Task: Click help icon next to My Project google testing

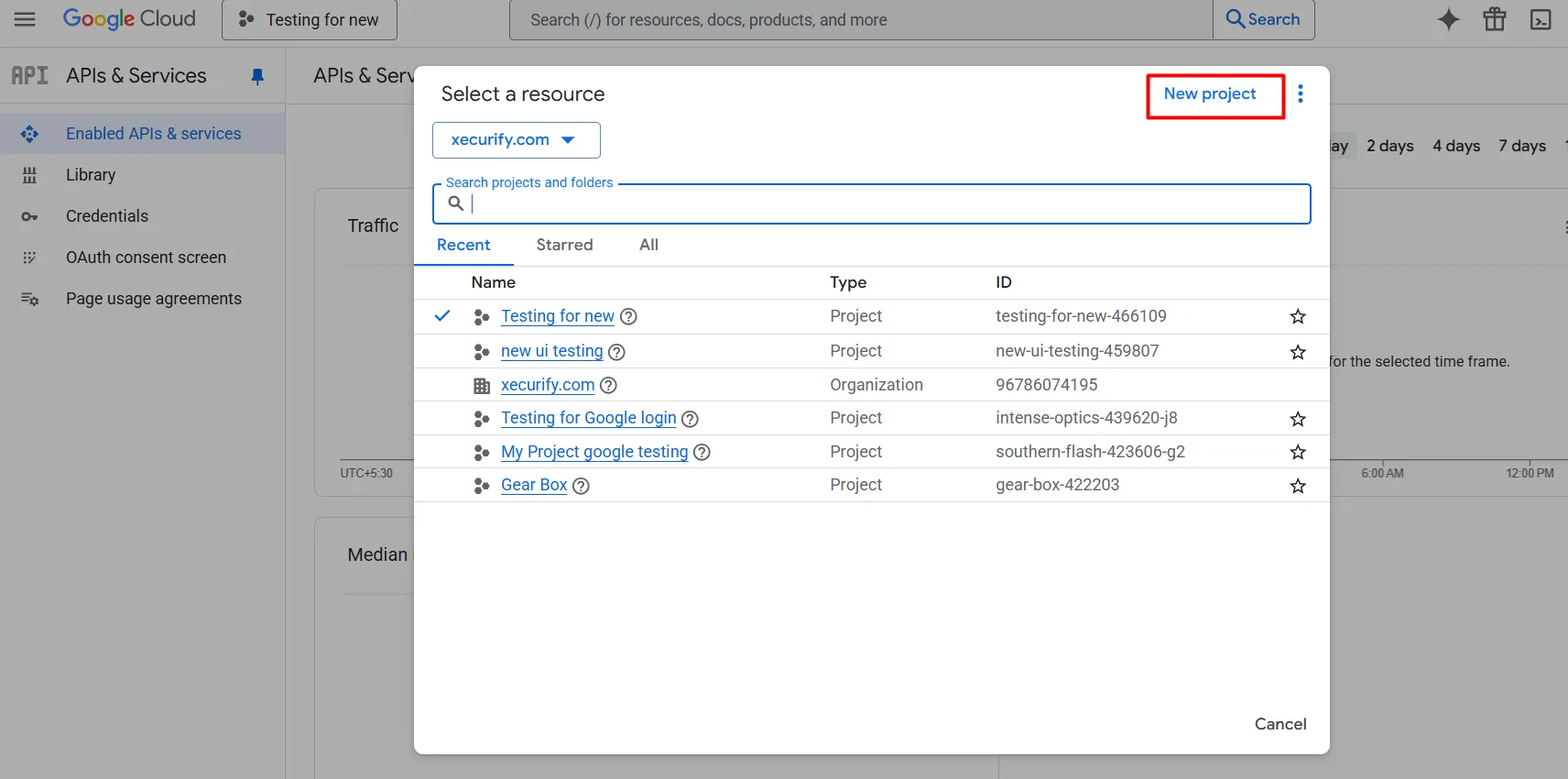Action: pos(702,452)
